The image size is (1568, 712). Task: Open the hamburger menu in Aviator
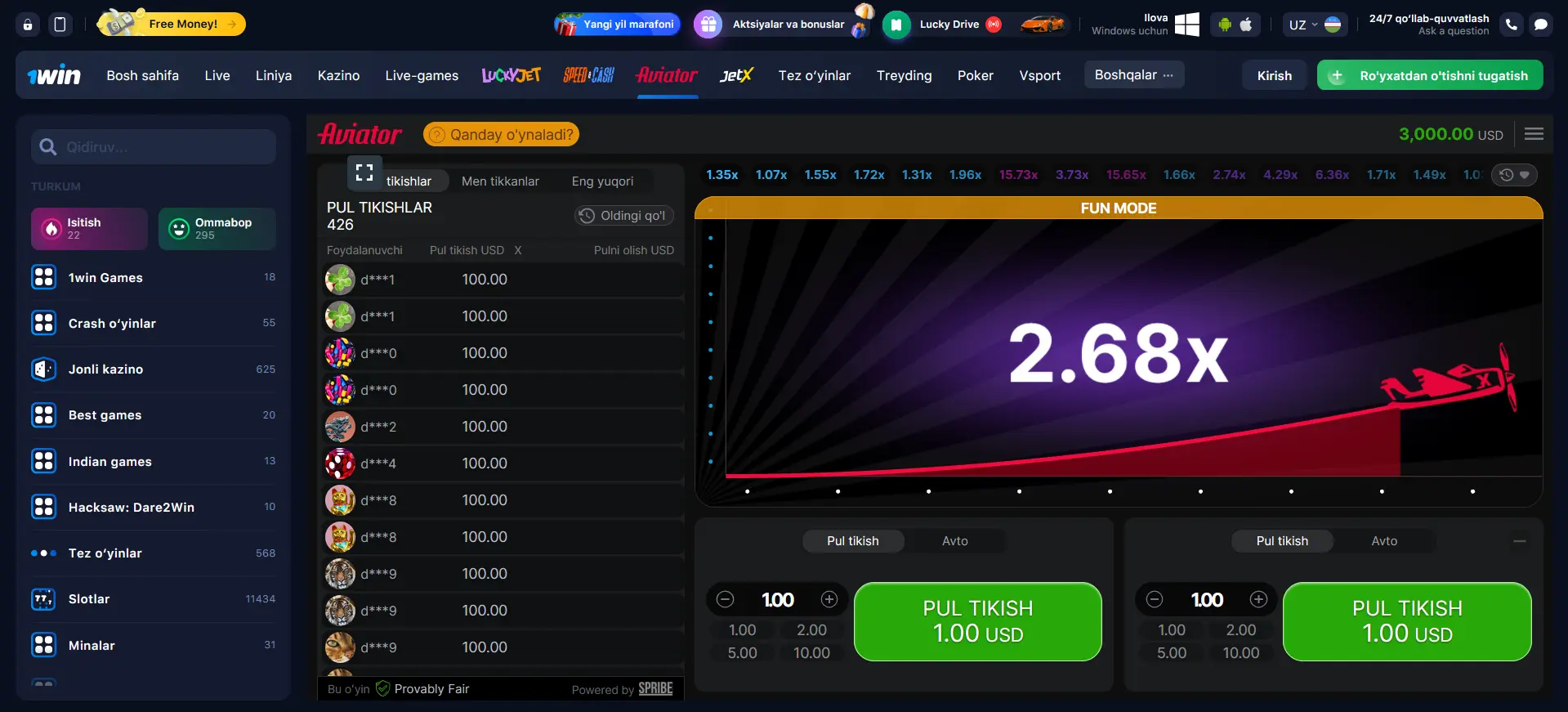click(x=1534, y=134)
